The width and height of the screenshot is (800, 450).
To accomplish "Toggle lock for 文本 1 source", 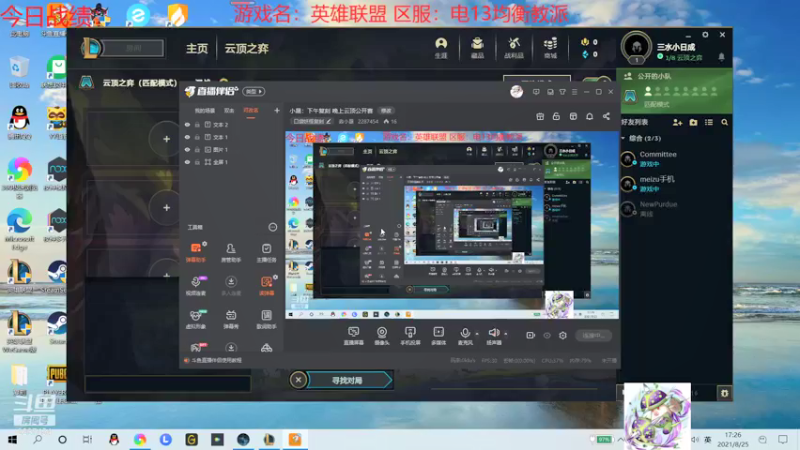I will coord(197,137).
